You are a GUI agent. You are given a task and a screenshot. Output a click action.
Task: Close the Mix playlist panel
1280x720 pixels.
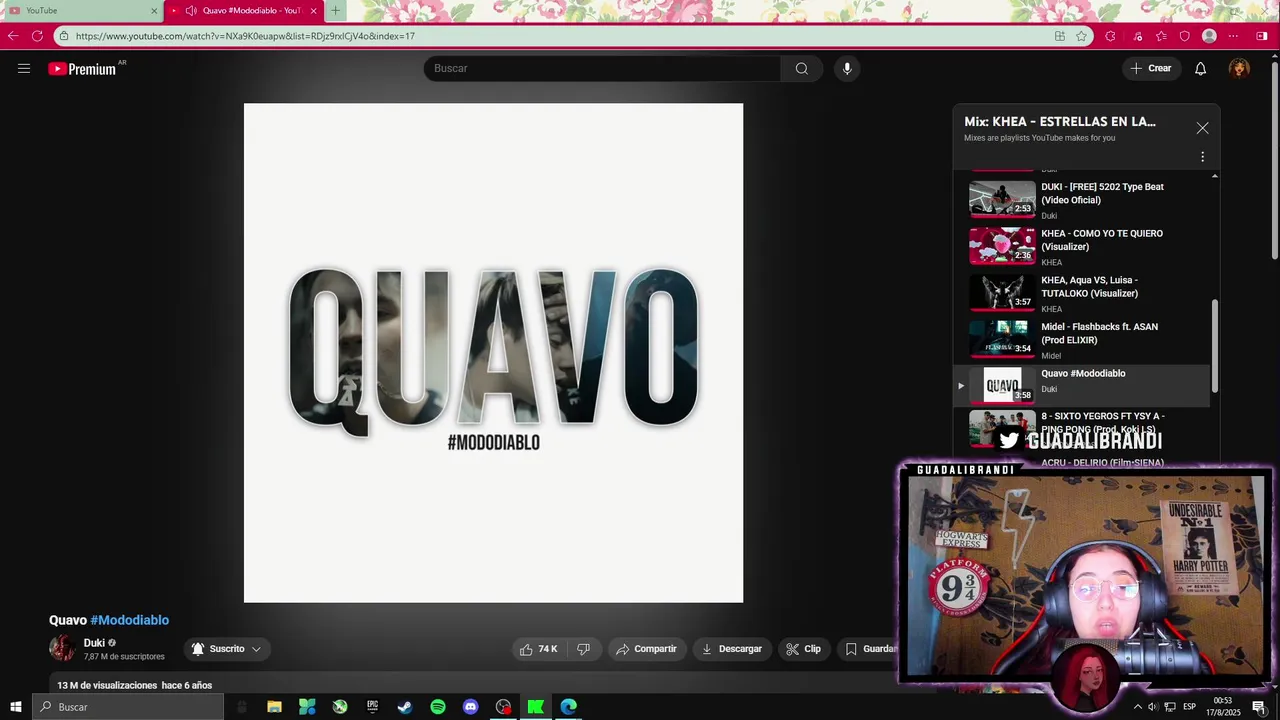click(1202, 128)
